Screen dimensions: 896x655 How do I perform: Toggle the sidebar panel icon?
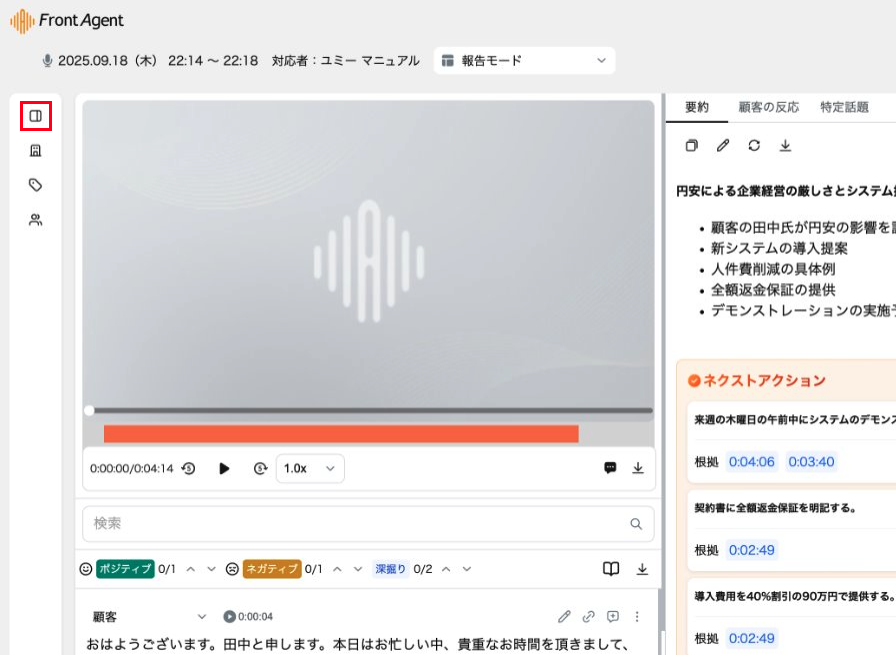(x=36, y=116)
